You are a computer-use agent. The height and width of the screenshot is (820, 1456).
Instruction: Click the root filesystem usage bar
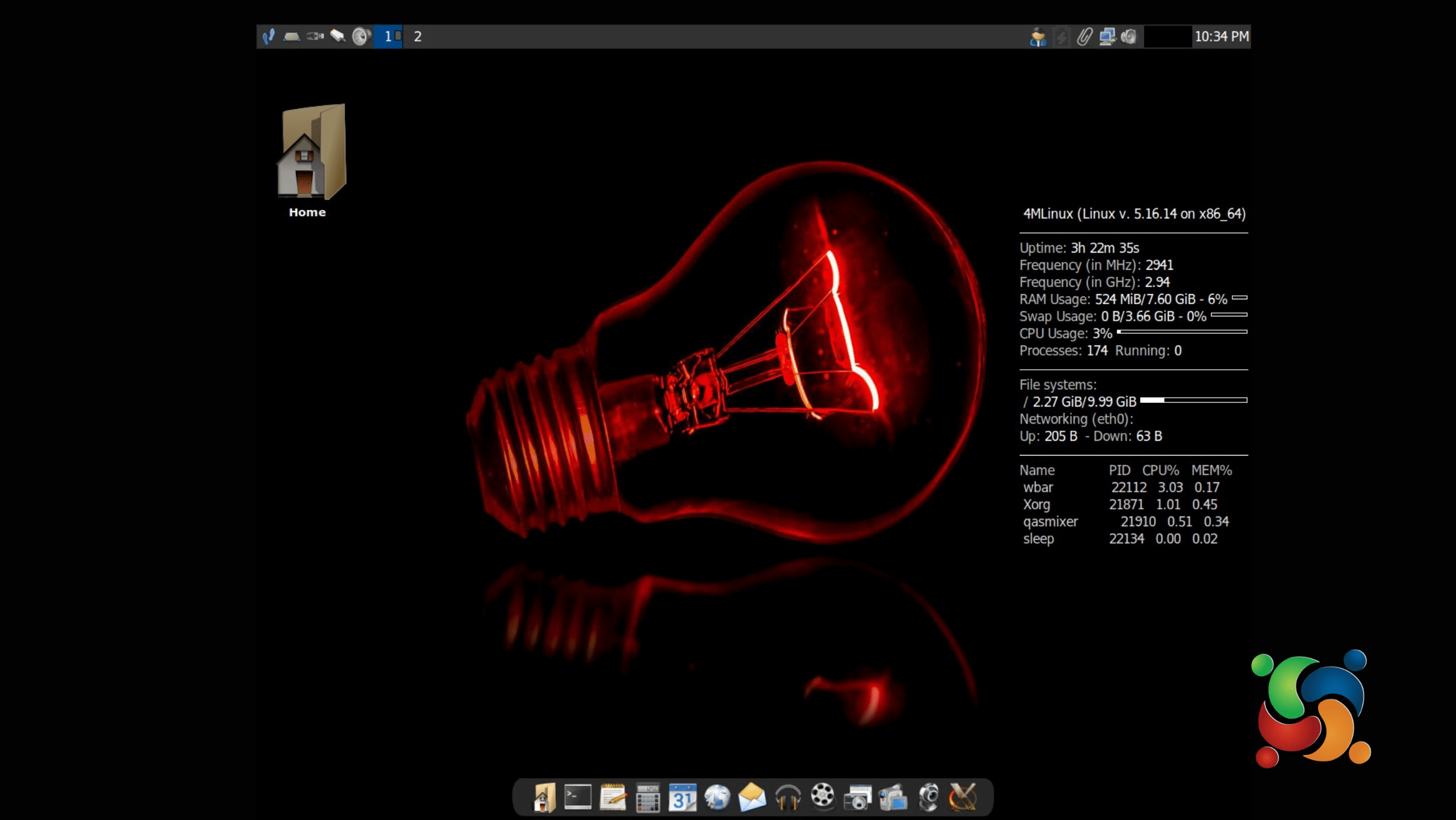point(1193,401)
